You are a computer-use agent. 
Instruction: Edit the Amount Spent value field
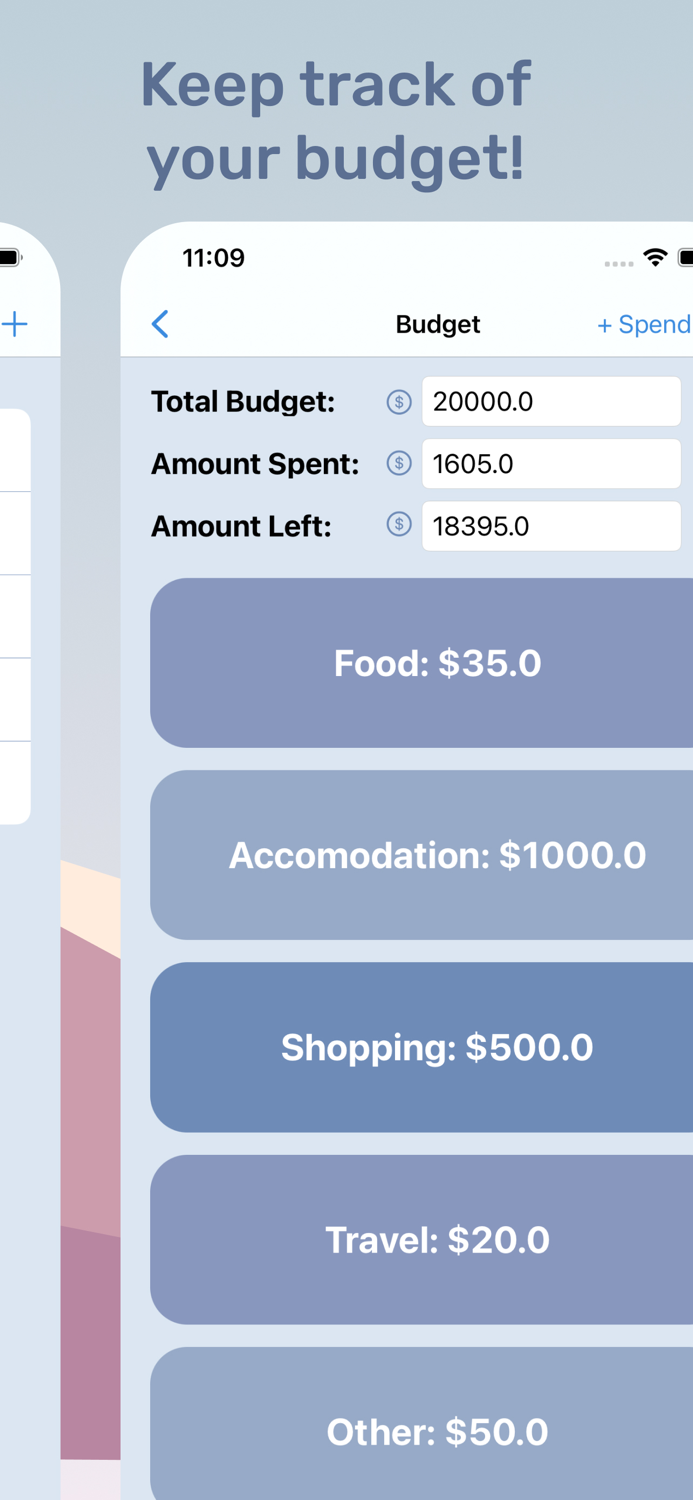point(550,463)
